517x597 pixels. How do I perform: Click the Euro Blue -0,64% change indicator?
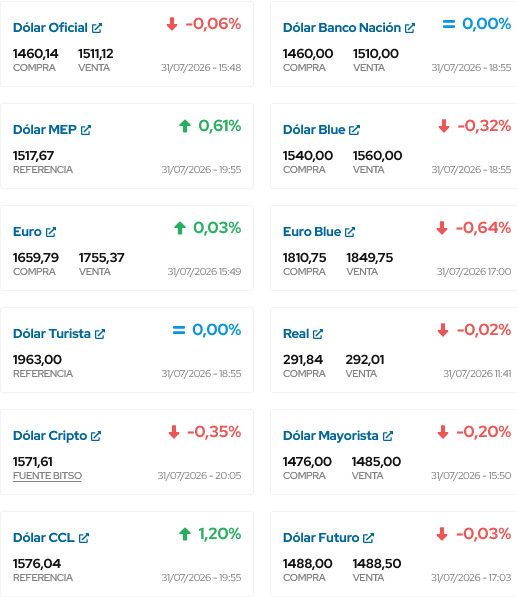coord(473,228)
